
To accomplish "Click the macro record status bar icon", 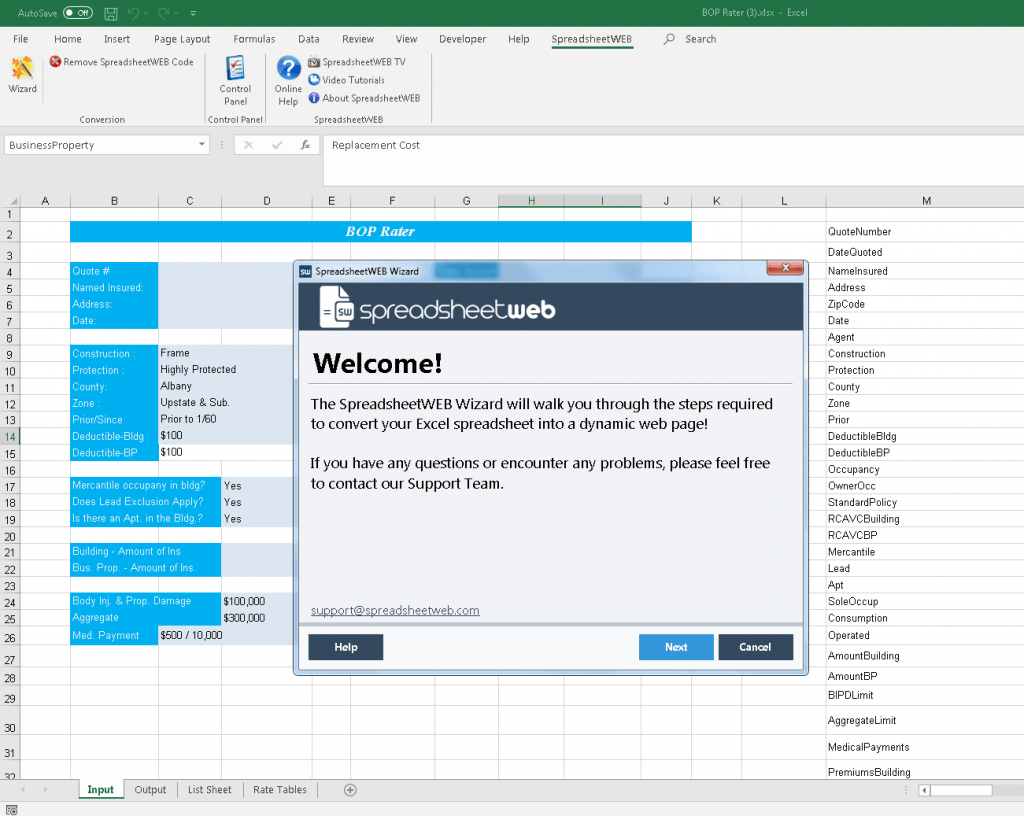I will pyautogui.click(x=12, y=810).
